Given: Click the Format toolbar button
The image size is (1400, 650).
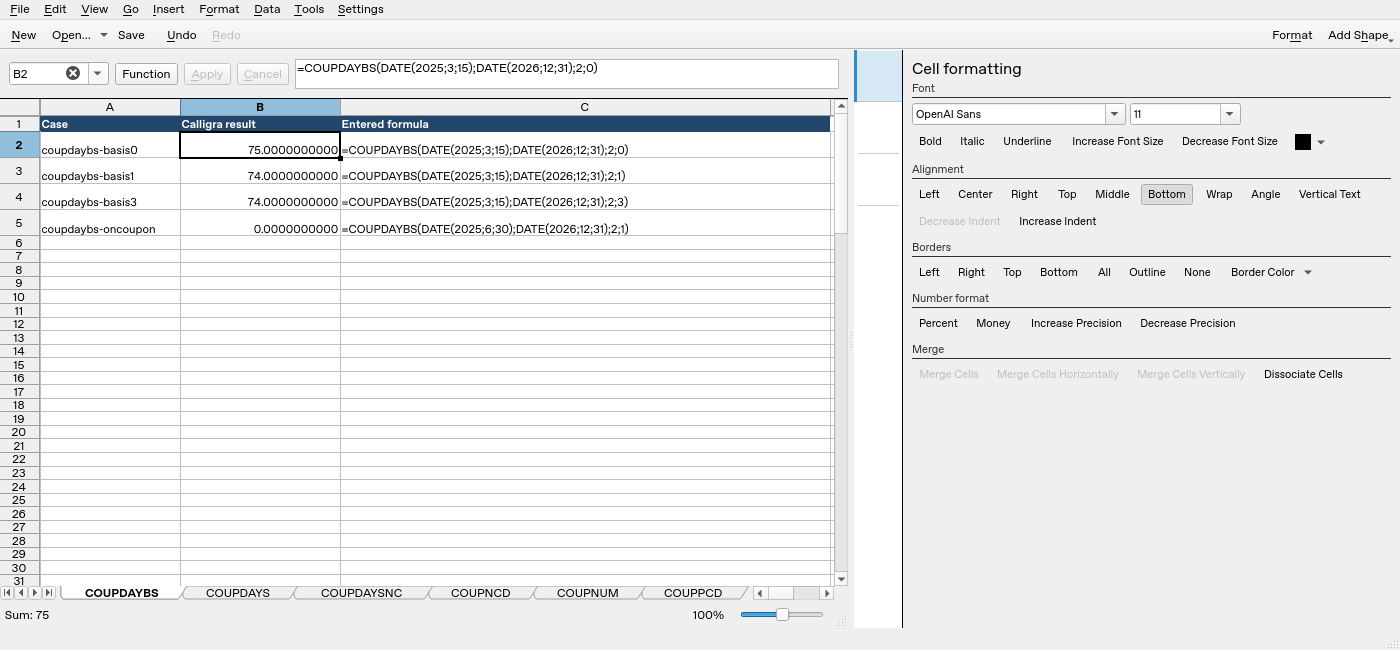Looking at the screenshot, I should coord(1292,35).
